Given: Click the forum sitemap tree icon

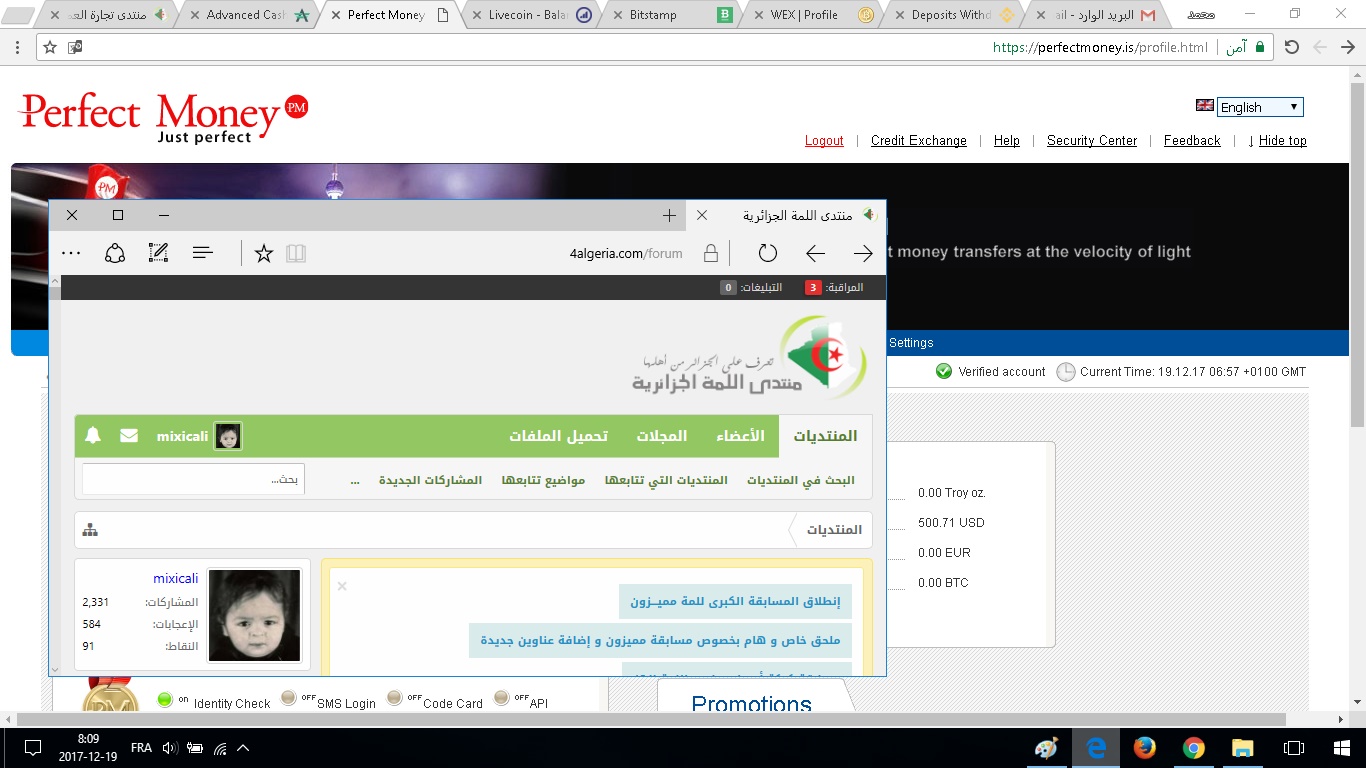Looking at the screenshot, I should [90, 530].
